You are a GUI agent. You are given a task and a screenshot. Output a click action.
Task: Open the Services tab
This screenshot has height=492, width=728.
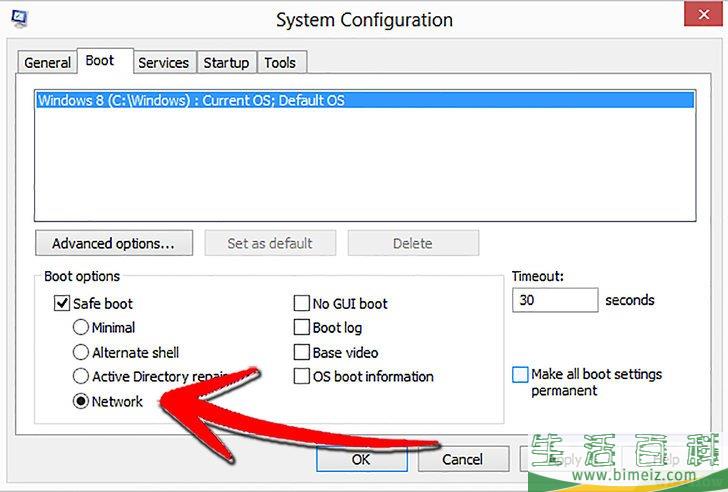(x=164, y=63)
